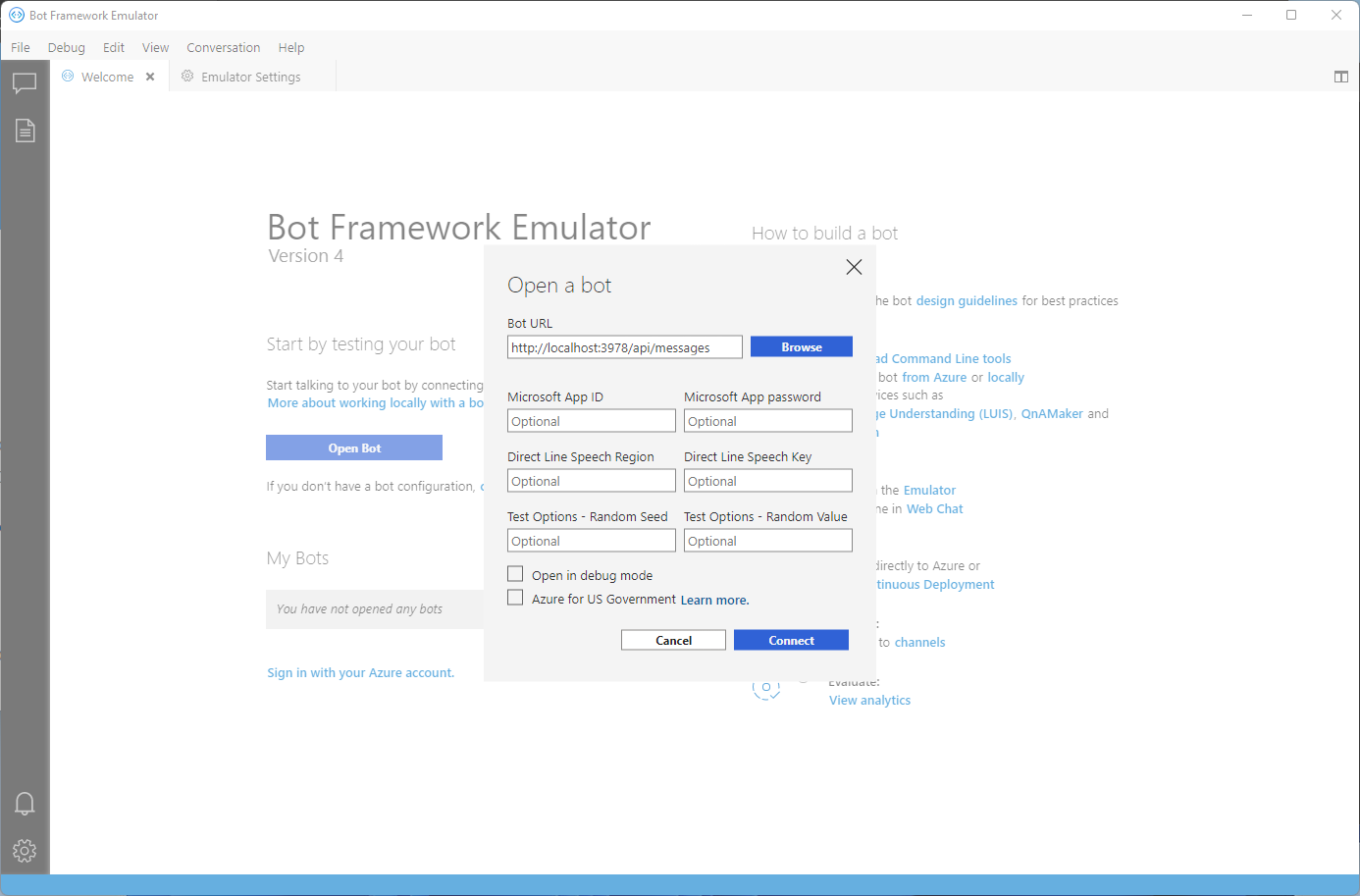Image resolution: width=1360 pixels, height=896 pixels.
Task: Open the View menu
Action: coord(155,47)
